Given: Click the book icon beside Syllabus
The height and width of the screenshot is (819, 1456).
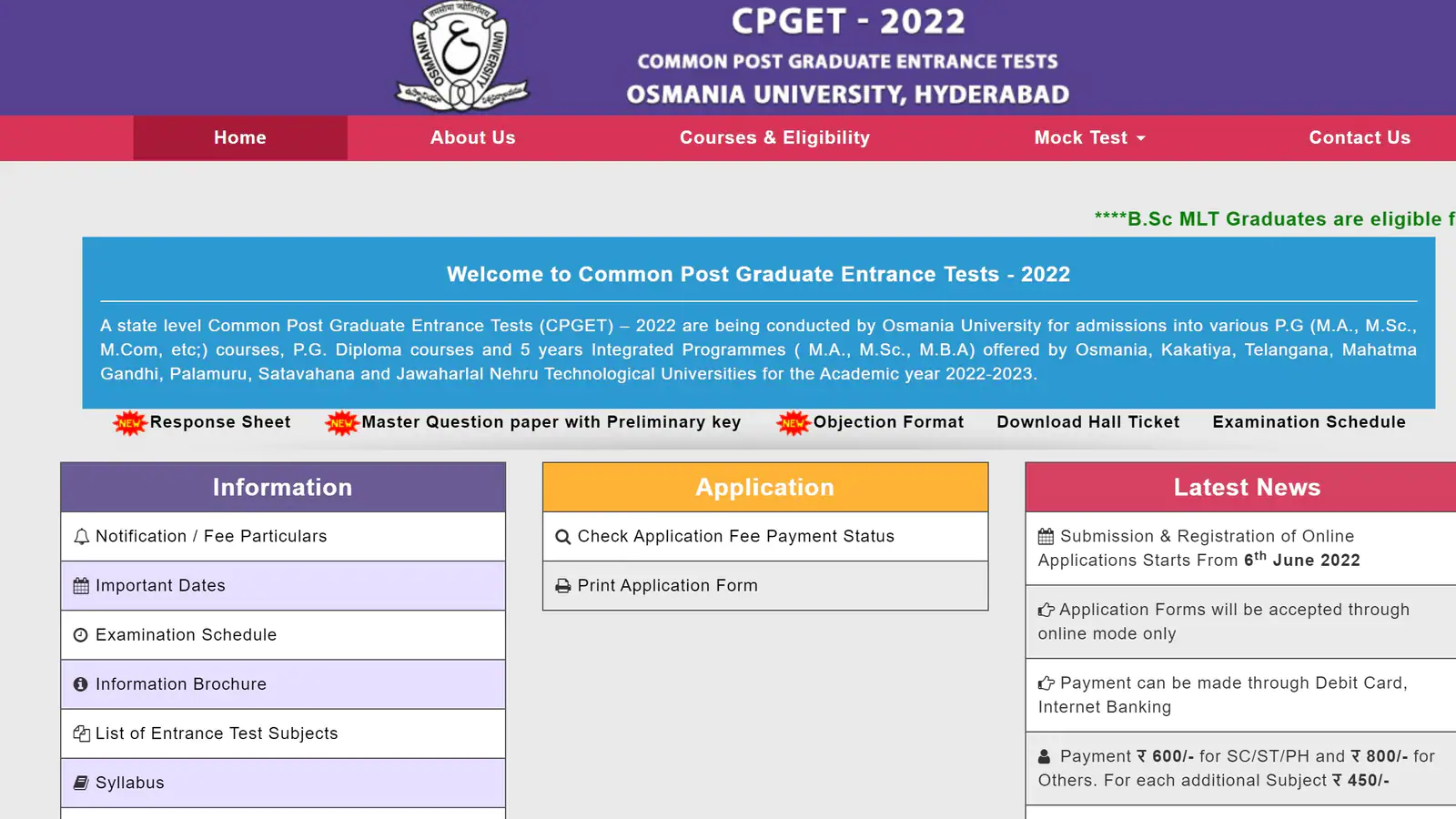Looking at the screenshot, I should pyautogui.click(x=81, y=783).
